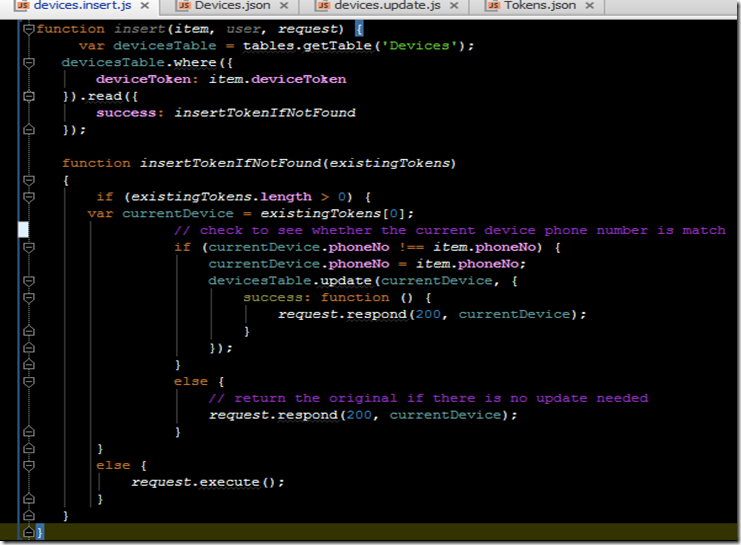This screenshot has height=545, width=741.
Task: Click 'request.respond' below the return original comment
Action: point(273,415)
